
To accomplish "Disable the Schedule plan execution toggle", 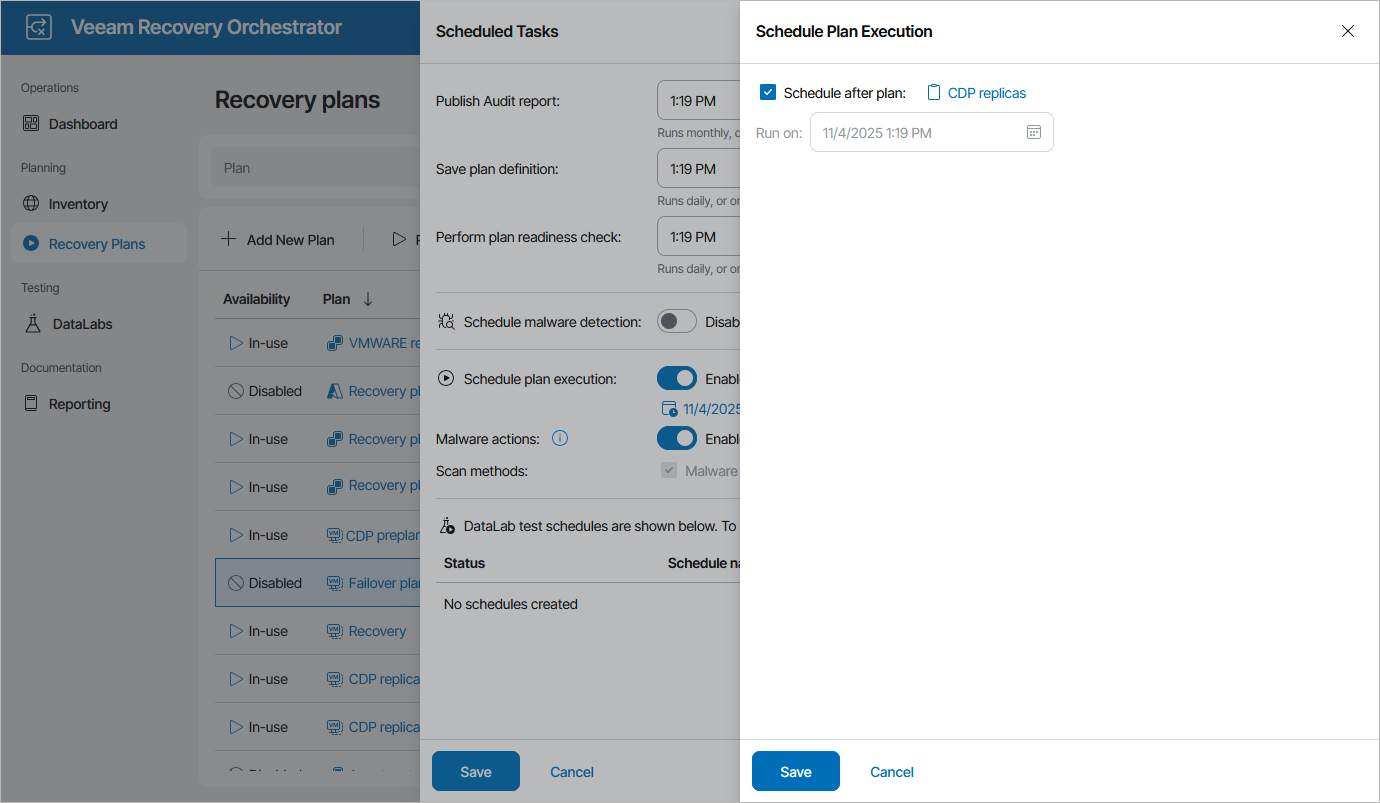I will (677, 379).
